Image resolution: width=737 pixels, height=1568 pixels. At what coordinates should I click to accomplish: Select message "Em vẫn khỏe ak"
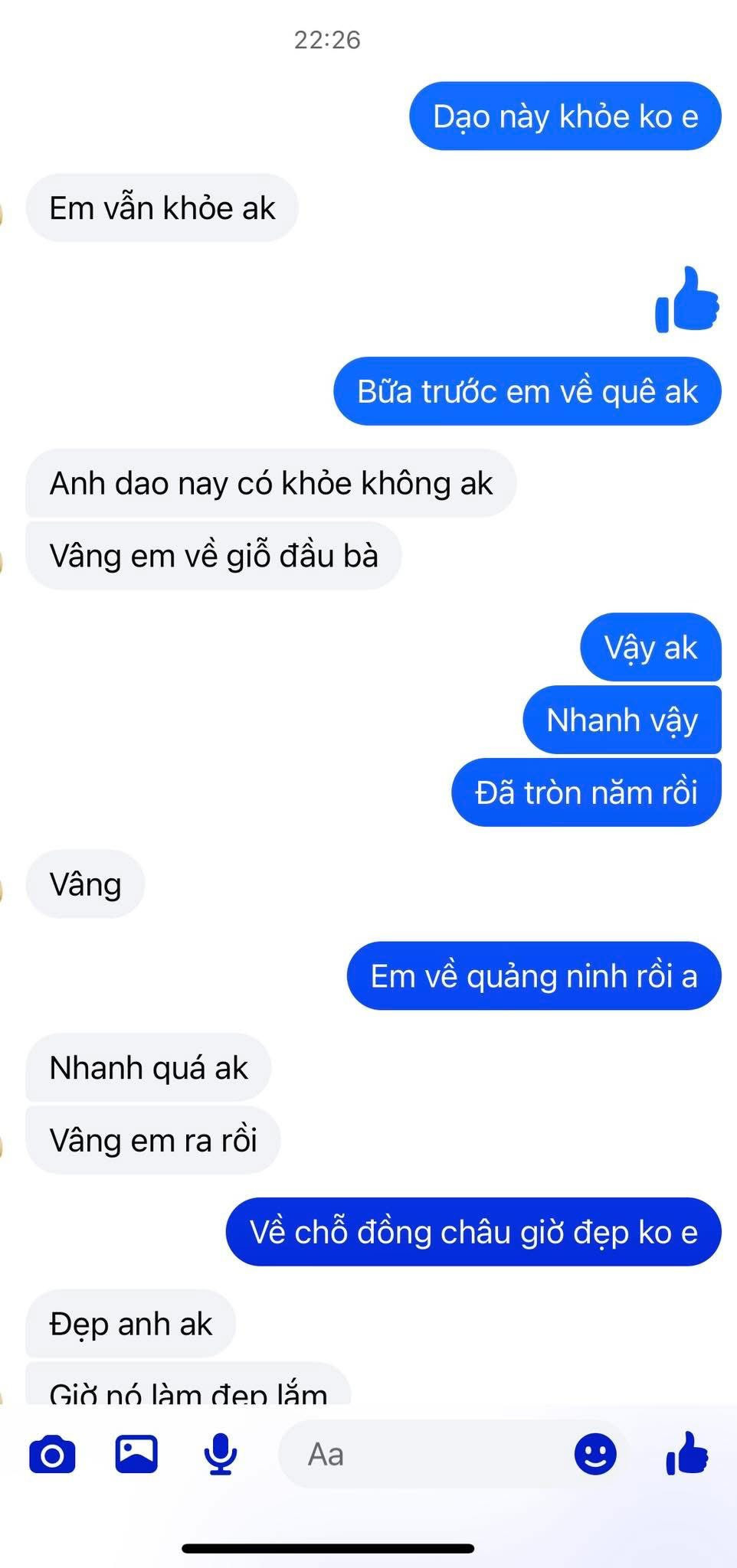point(162,208)
